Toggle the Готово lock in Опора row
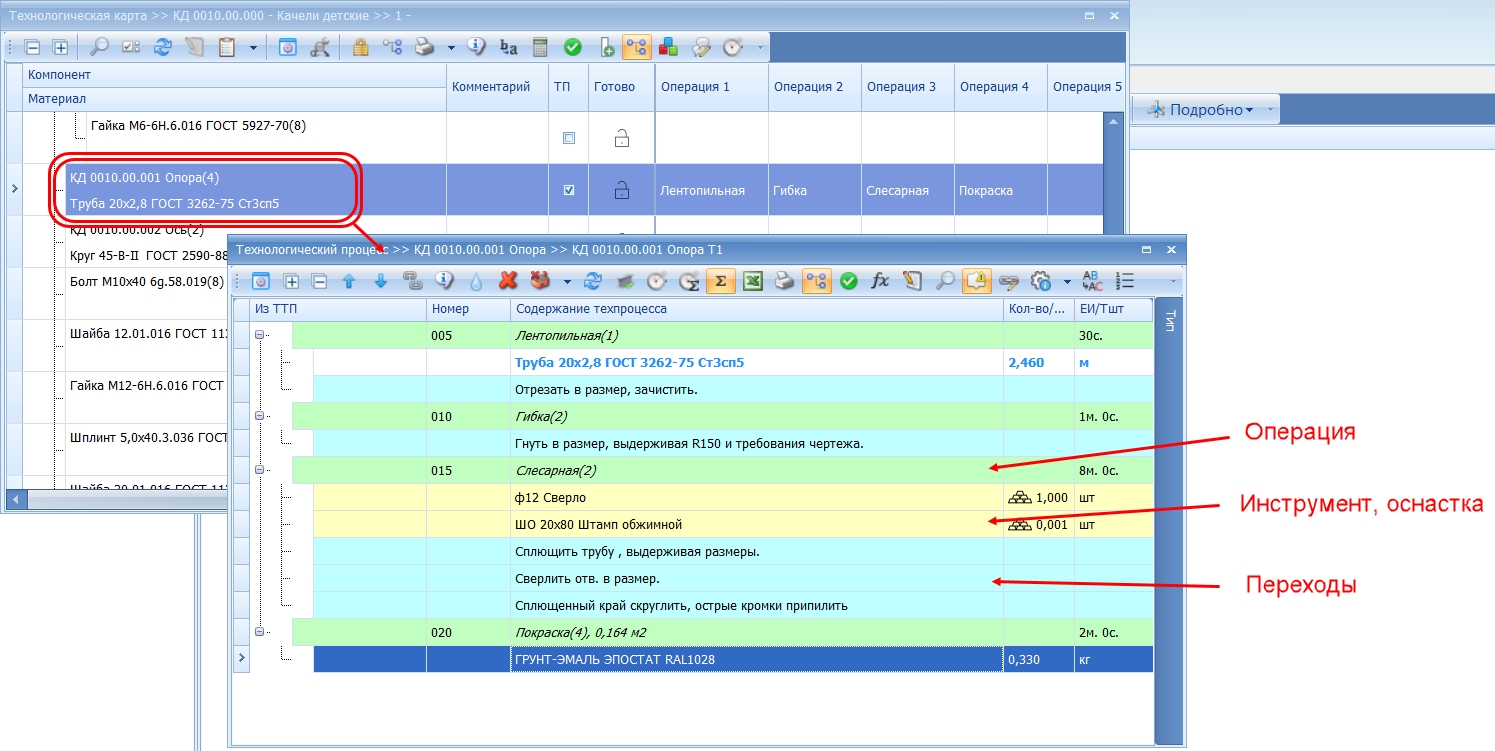 pos(622,190)
